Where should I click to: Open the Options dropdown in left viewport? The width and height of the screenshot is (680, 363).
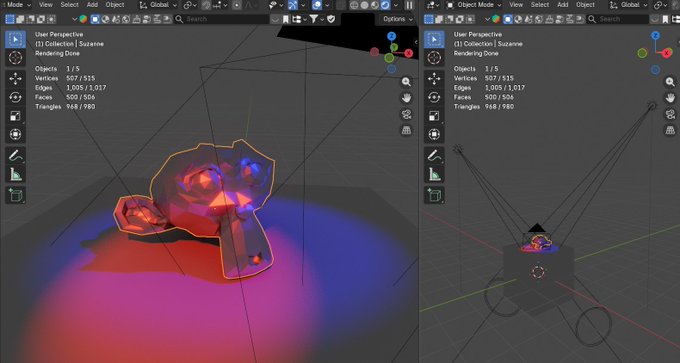click(x=398, y=19)
